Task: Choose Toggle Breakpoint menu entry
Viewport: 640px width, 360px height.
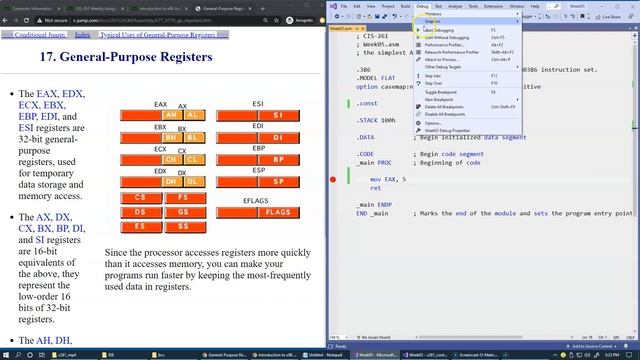Action: (x=467, y=92)
